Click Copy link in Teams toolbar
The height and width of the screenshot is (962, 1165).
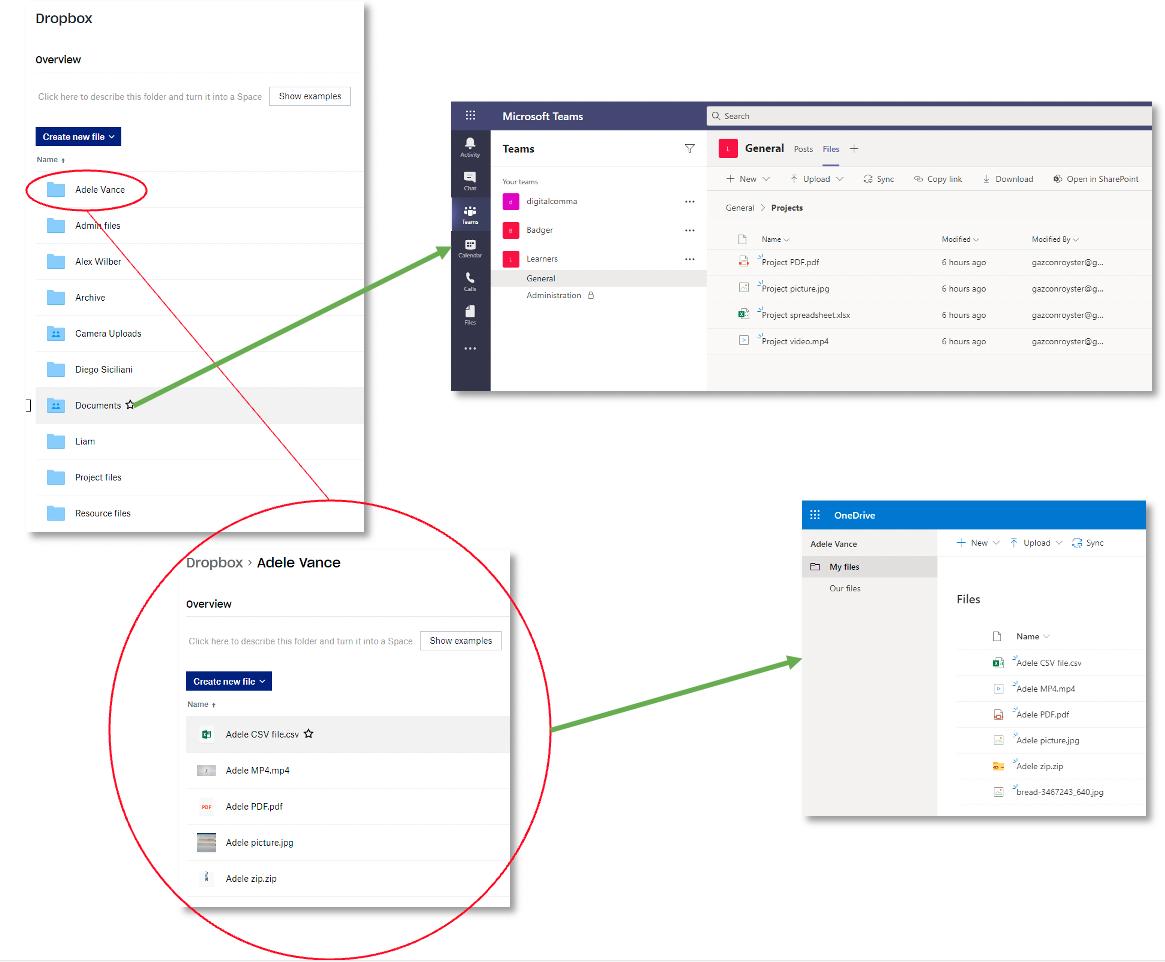[x=938, y=179]
